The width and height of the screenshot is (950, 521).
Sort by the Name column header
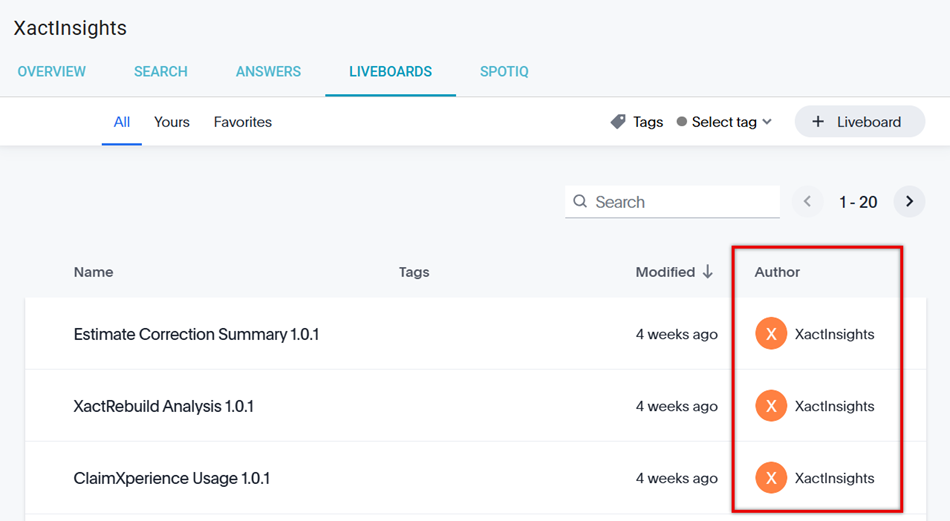coord(94,272)
